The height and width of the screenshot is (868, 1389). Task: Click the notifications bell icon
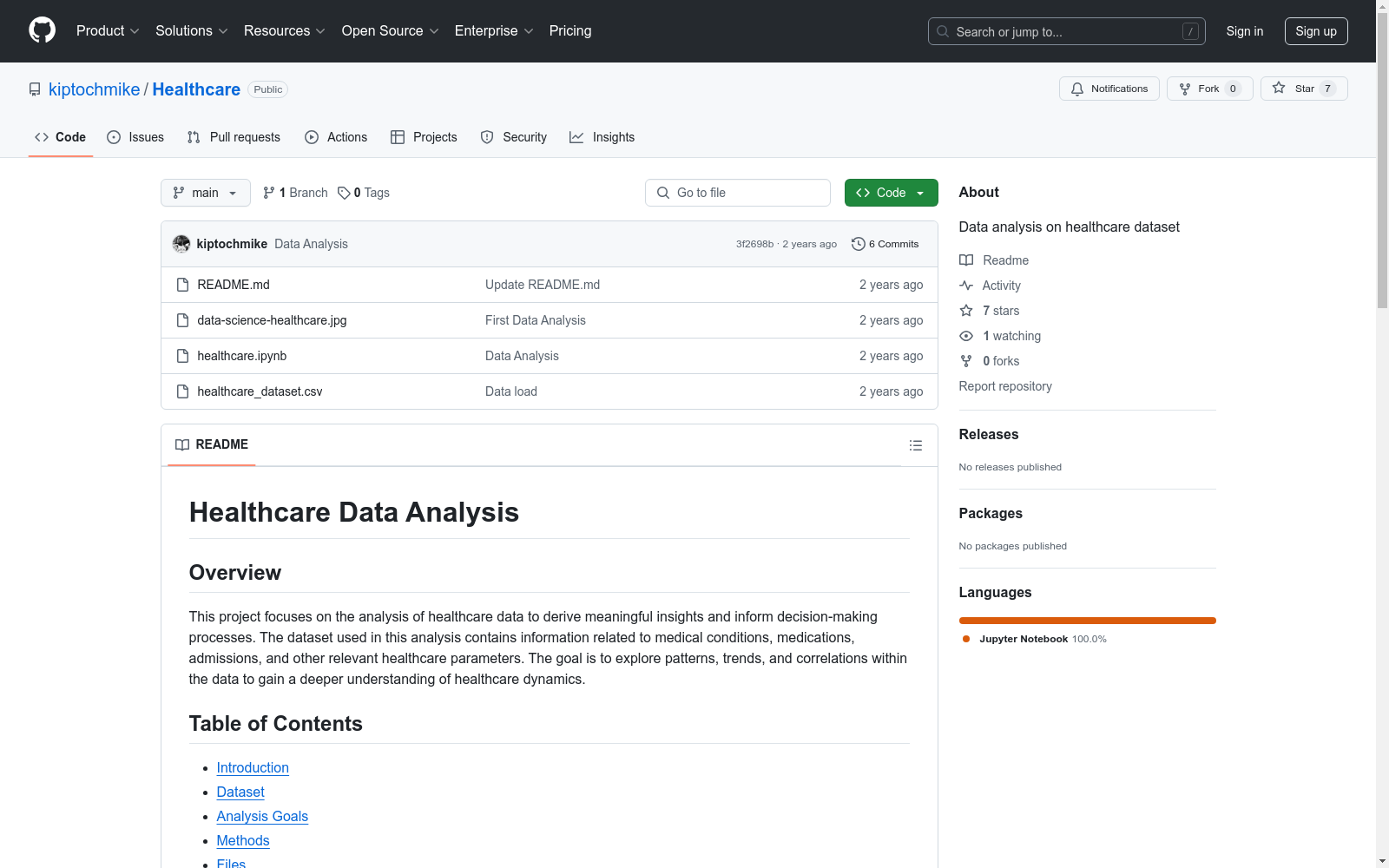pyautogui.click(x=1077, y=89)
